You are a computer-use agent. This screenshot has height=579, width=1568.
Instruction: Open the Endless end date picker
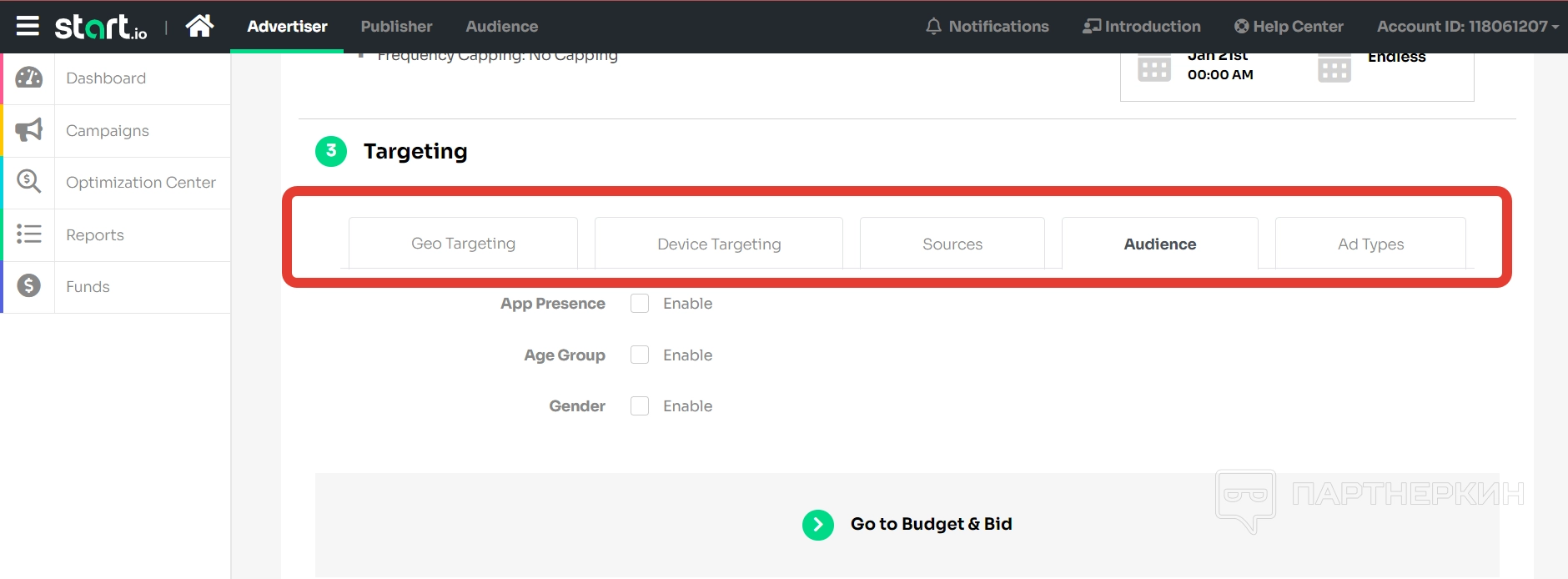(1334, 68)
